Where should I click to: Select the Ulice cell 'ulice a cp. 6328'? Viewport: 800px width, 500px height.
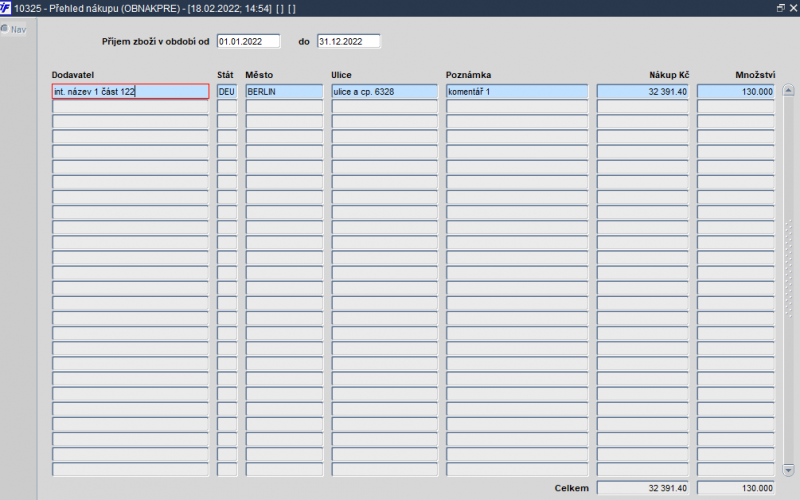pos(384,91)
